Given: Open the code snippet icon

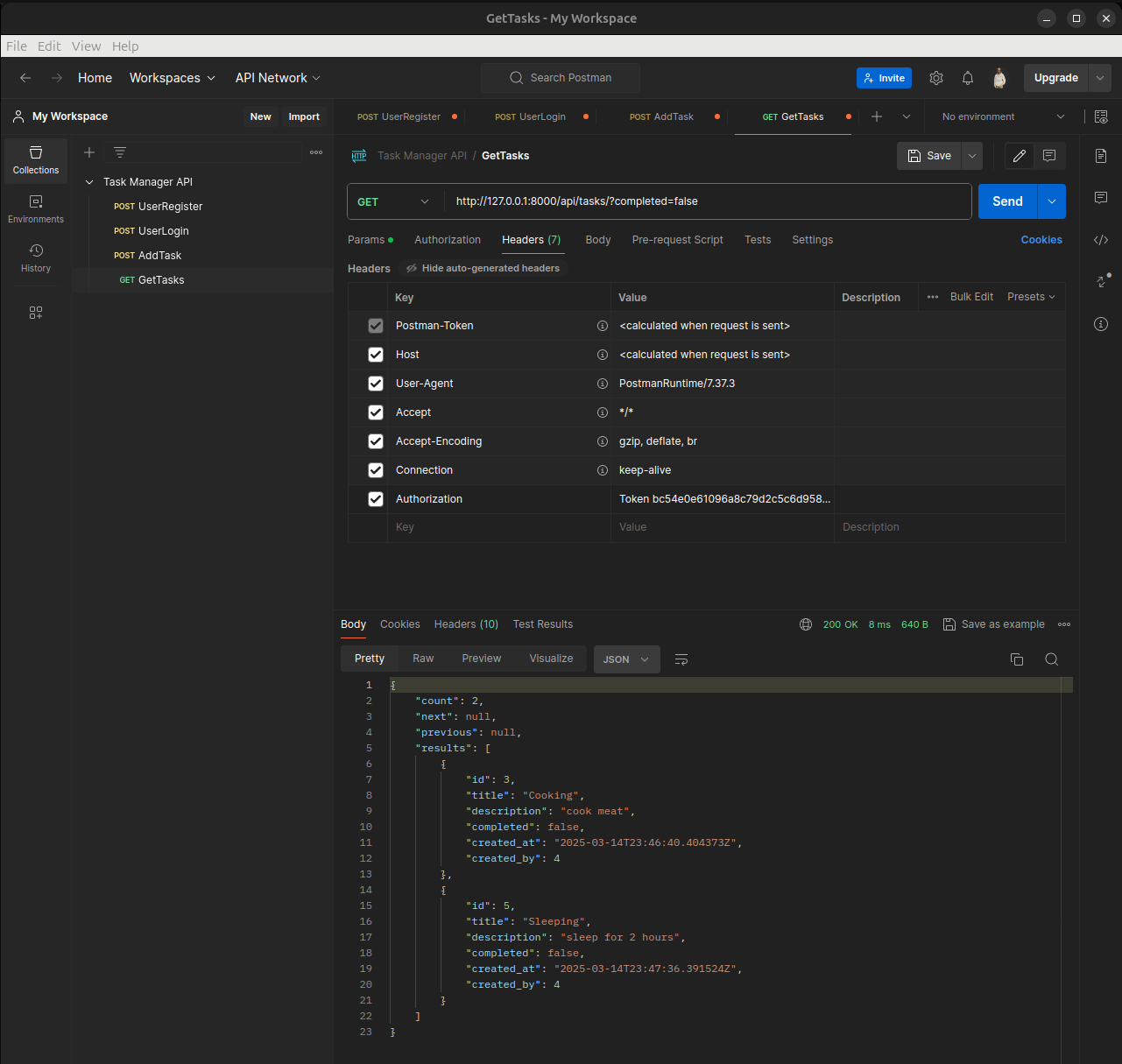Looking at the screenshot, I should coord(1101,240).
